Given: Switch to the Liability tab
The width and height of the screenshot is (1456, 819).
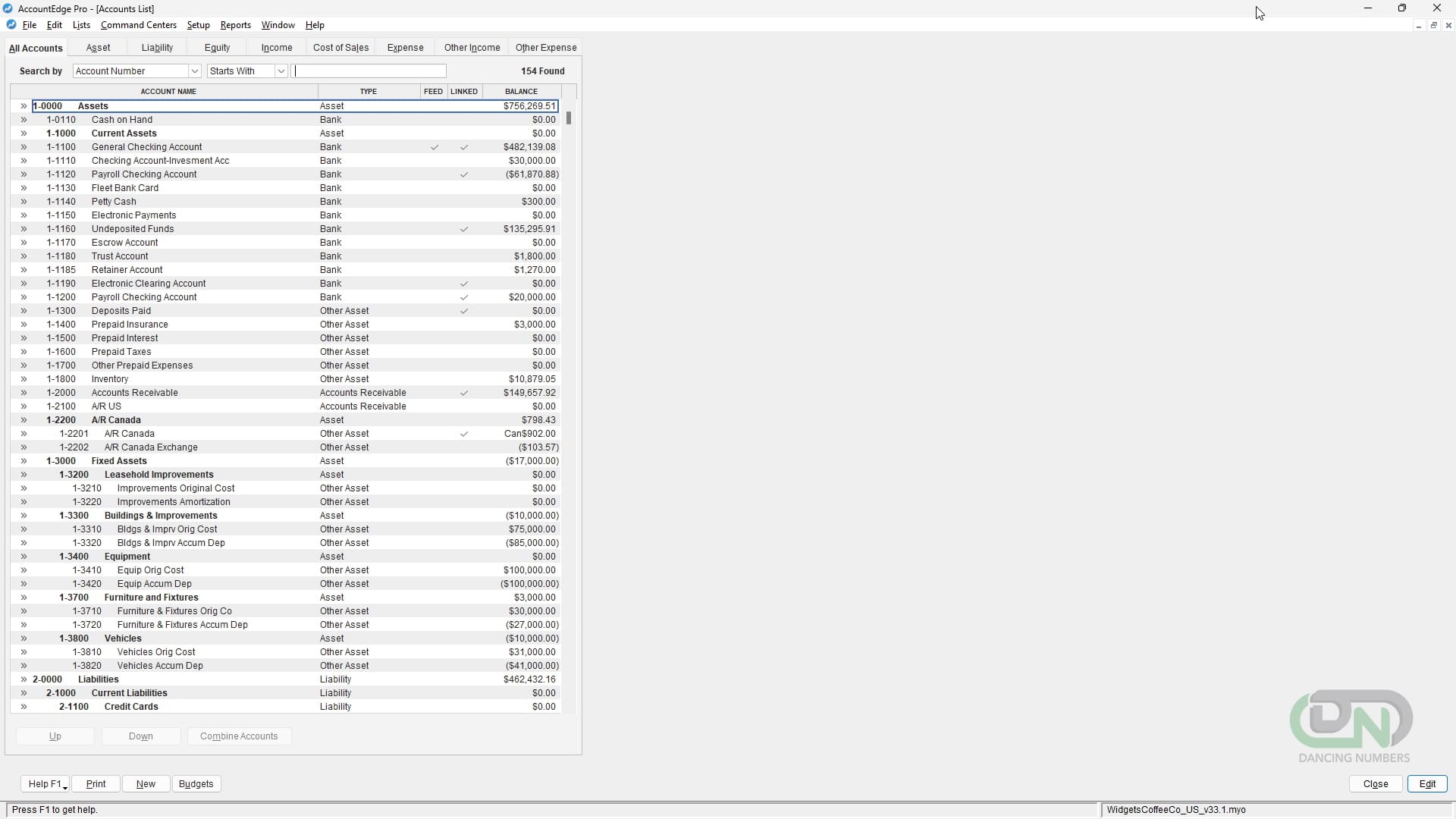Looking at the screenshot, I should 156,47.
